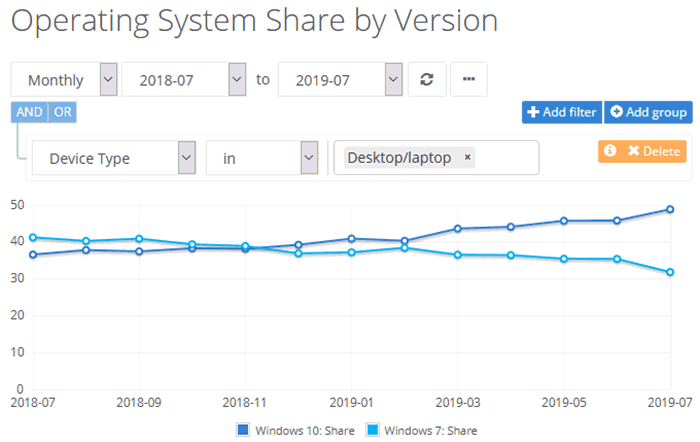The height and width of the screenshot is (442, 700).
Task: Select the AND logic toggle
Action: [x=29, y=112]
